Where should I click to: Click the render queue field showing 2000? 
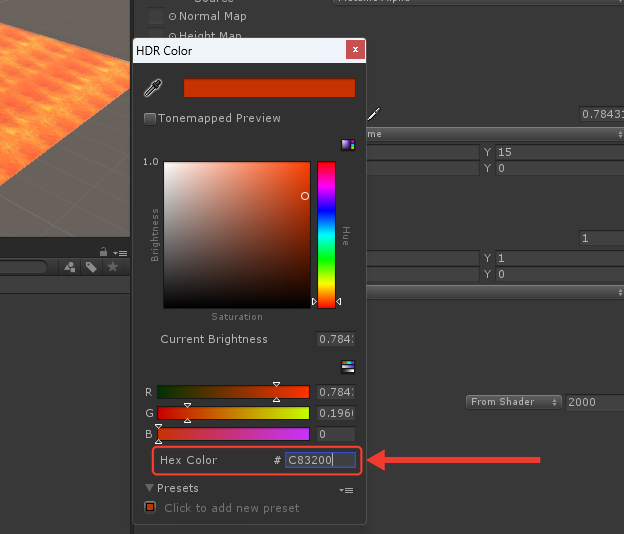(x=595, y=402)
